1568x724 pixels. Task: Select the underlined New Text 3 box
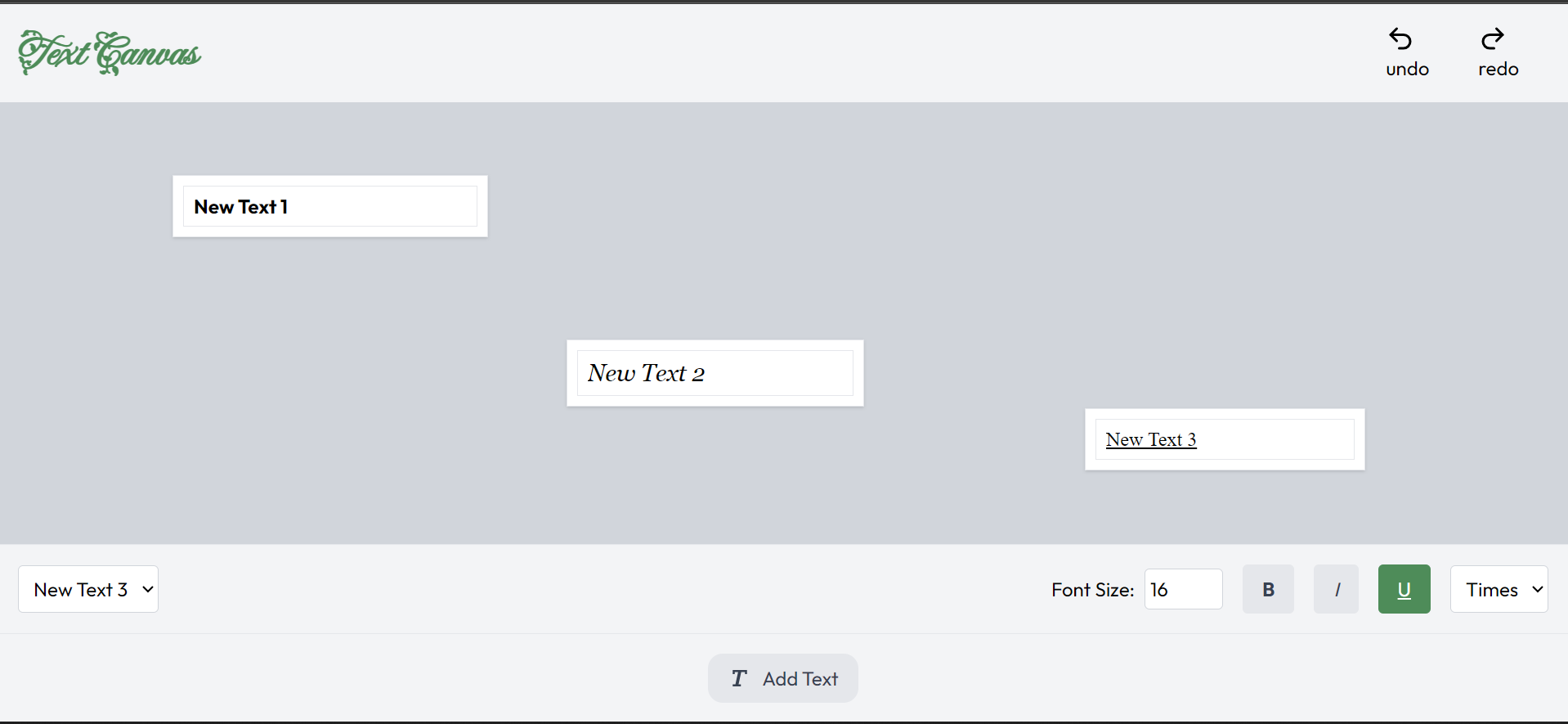click(x=1224, y=439)
